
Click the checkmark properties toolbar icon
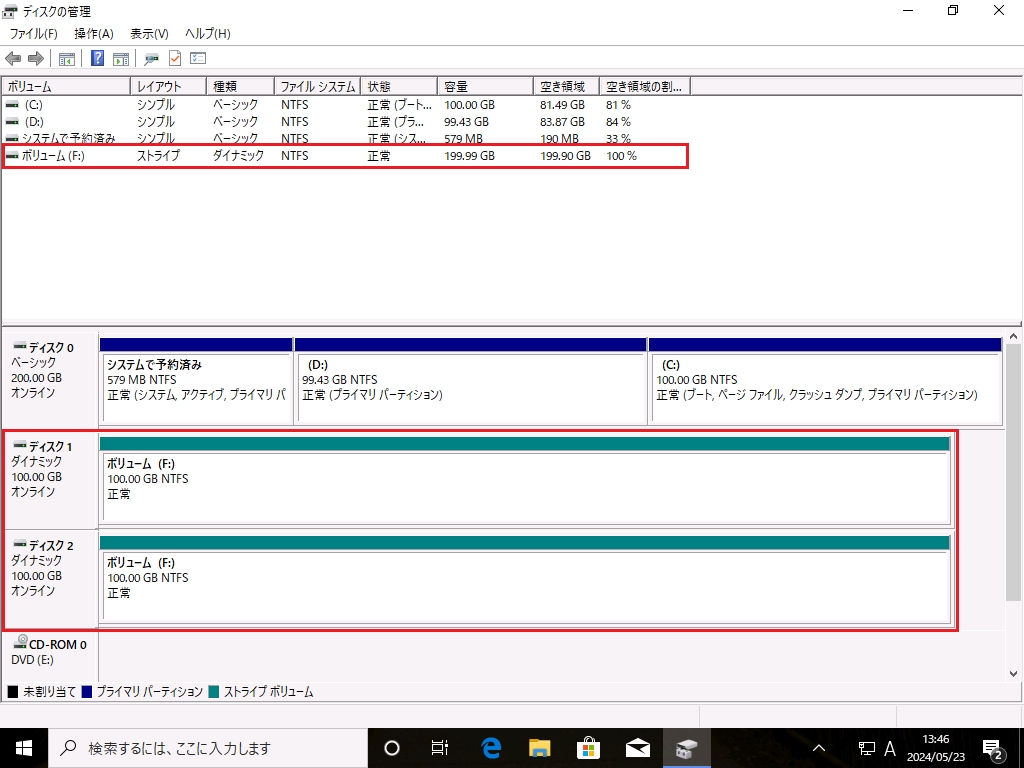tap(175, 58)
